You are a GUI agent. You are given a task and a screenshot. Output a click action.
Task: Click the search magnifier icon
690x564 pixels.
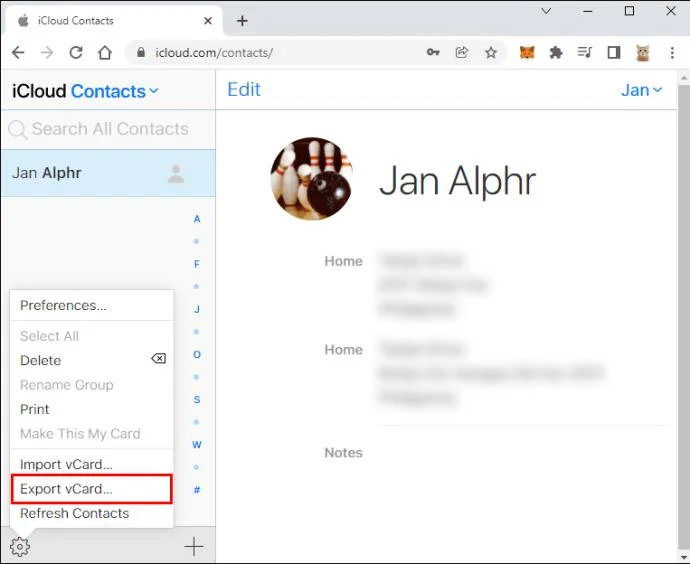[18, 130]
